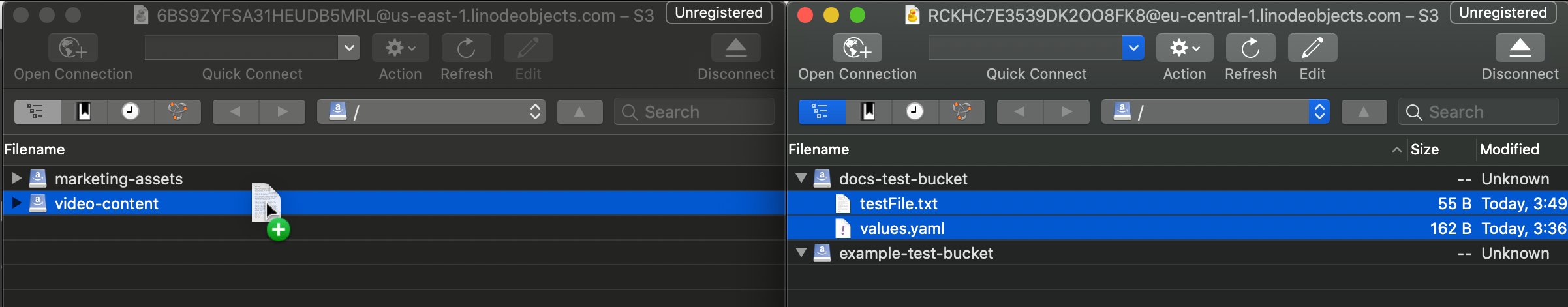
Task: Go up to parent folder in right window
Action: (x=1364, y=112)
